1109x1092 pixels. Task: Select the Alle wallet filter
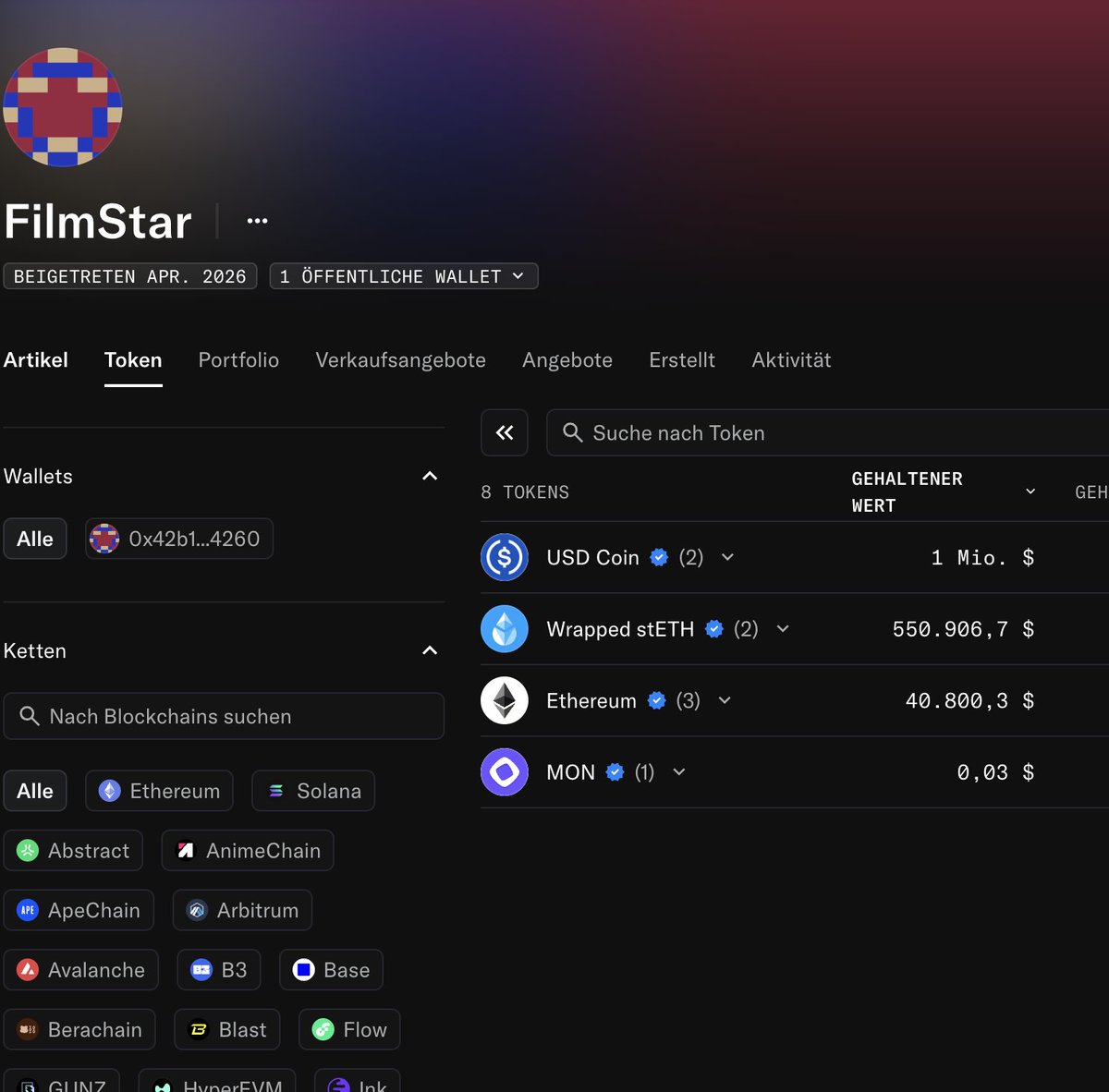tap(35, 539)
